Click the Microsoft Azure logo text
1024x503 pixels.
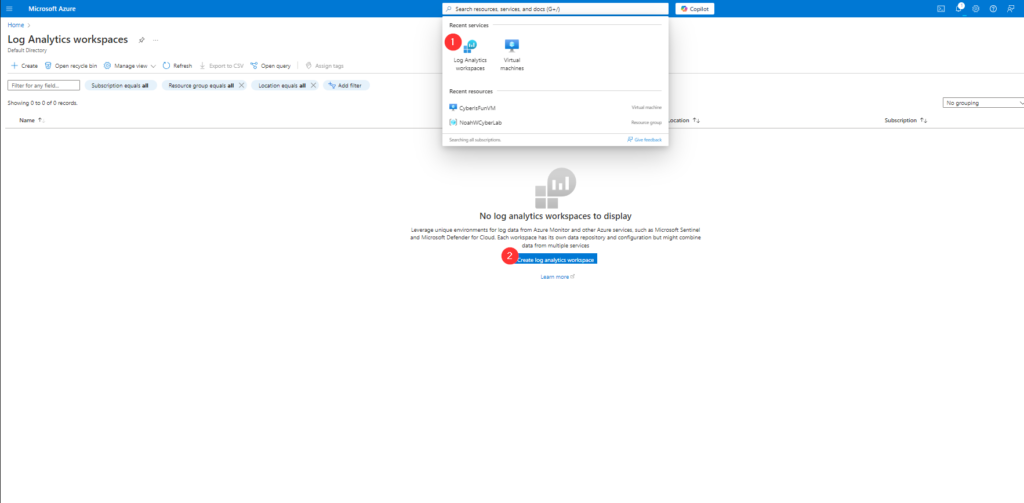click(52, 8)
